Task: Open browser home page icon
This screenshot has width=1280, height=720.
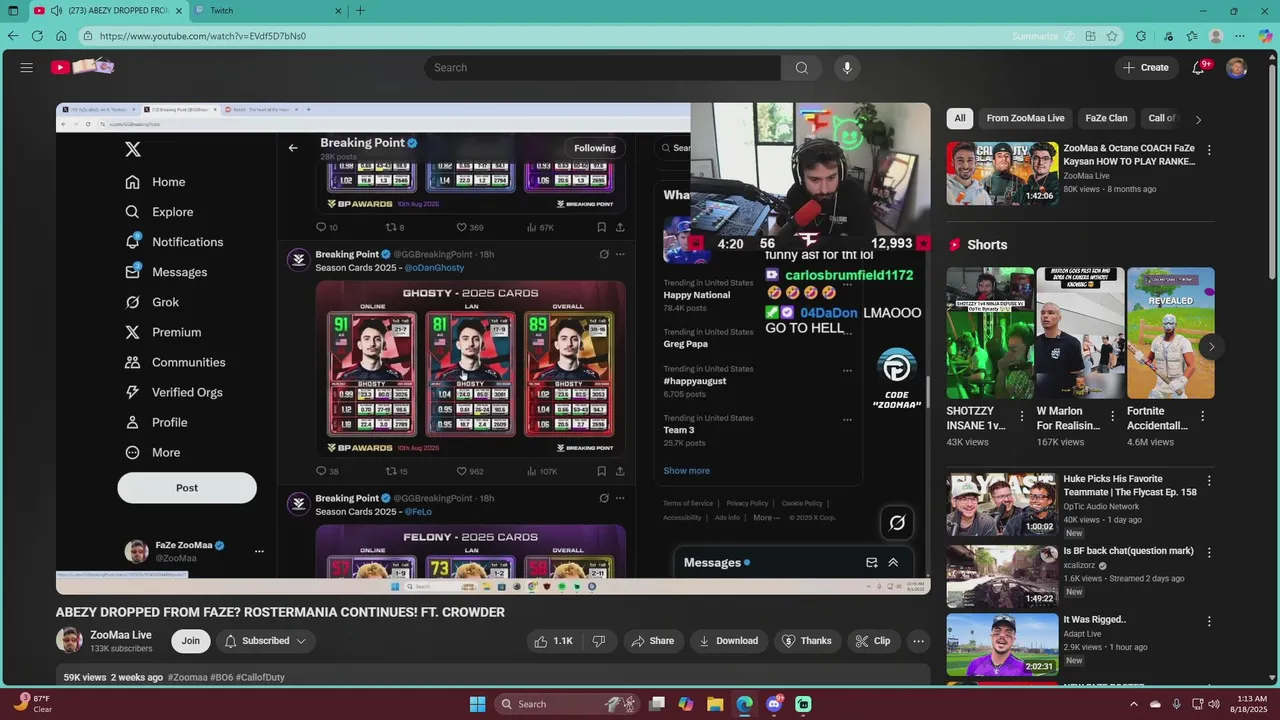Action: (x=61, y=36)
